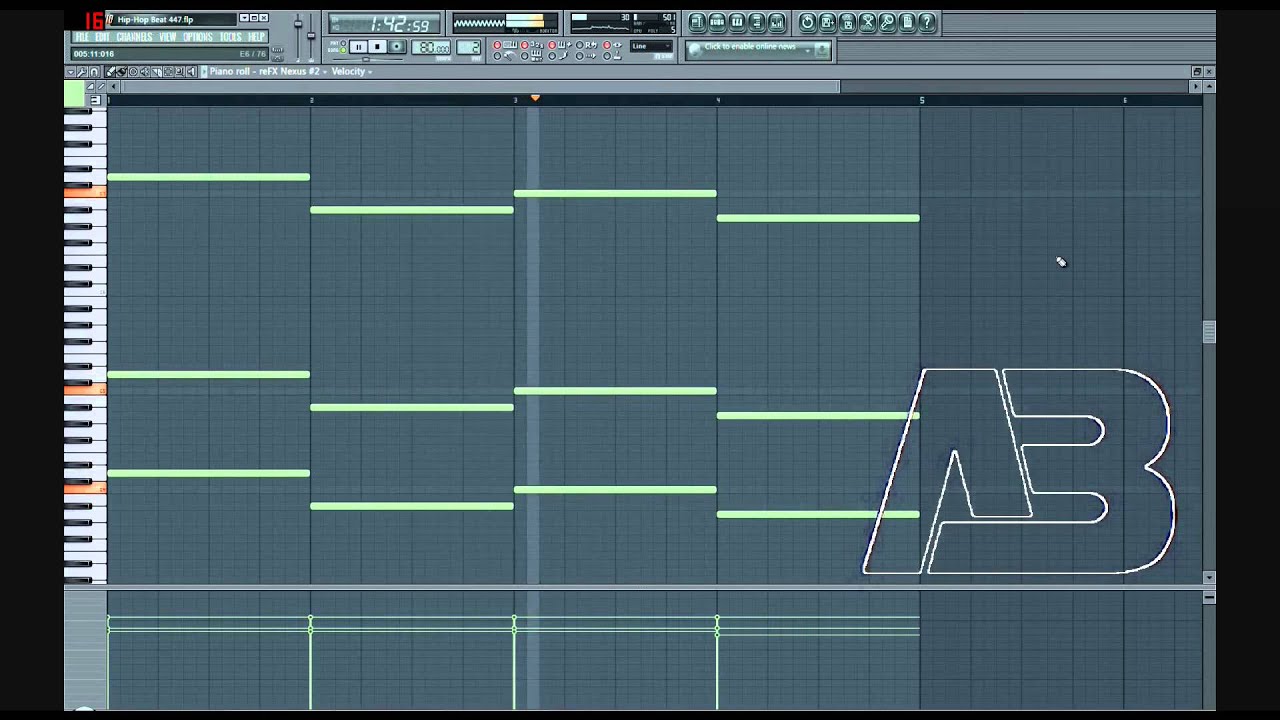Open the mixer window button
Viewport: 1280px width, 720px height.
[776, 22]
